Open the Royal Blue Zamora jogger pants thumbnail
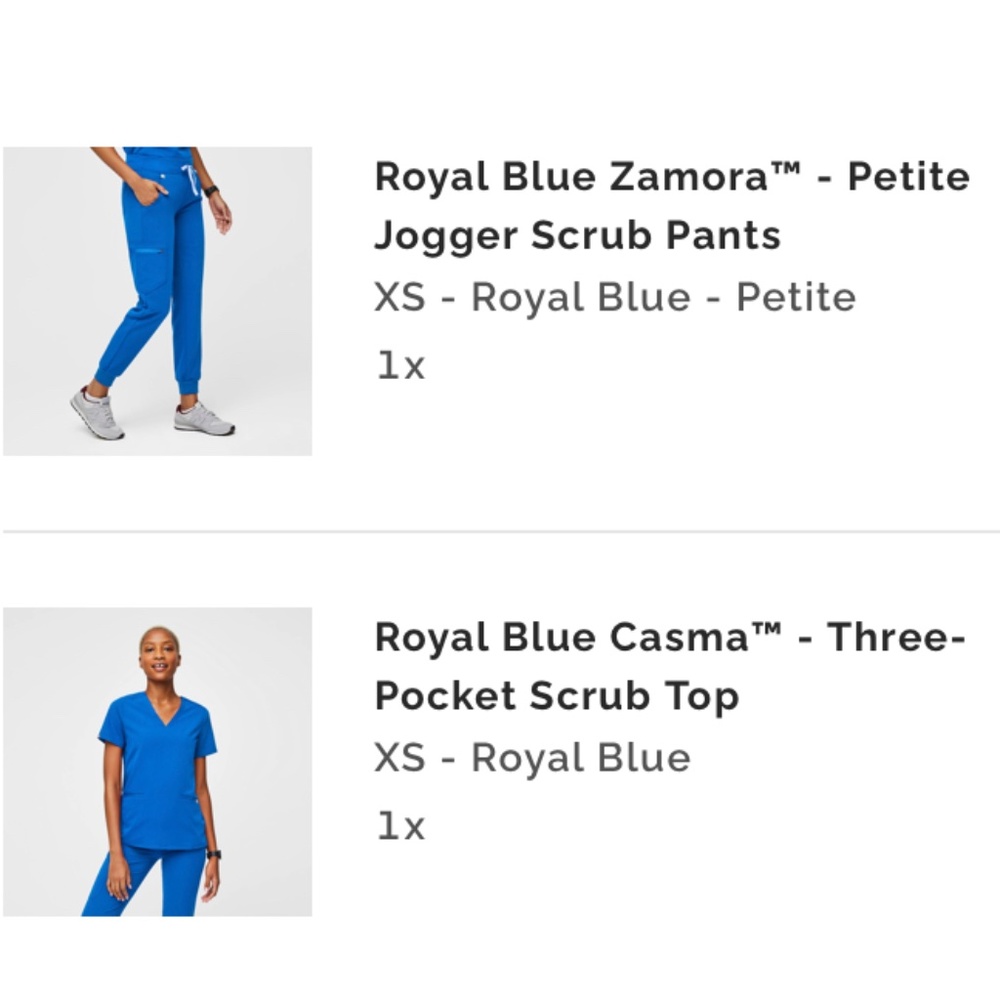The height and width of the screenshot is (1000, 1000). pyautogui.click(x=157, y=301)
